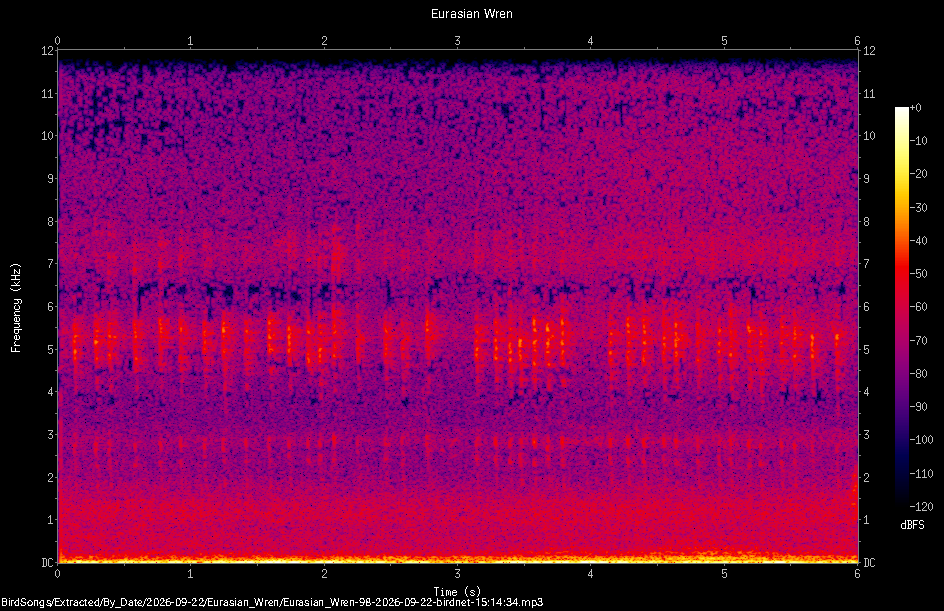Click the +0 value on colorbar

[x=915, y=108]
